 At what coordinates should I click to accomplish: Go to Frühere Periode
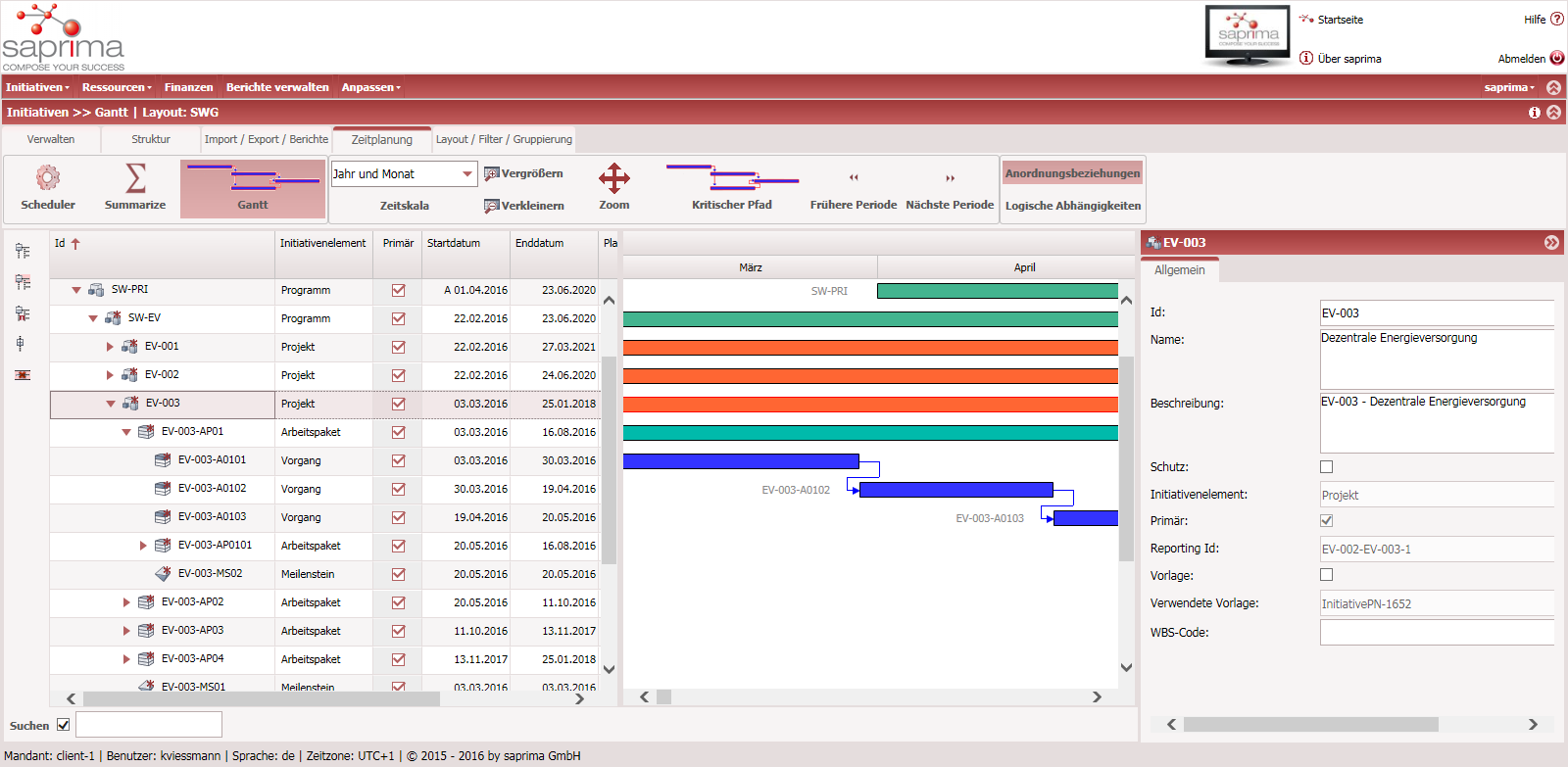click(x=854, y=178)
